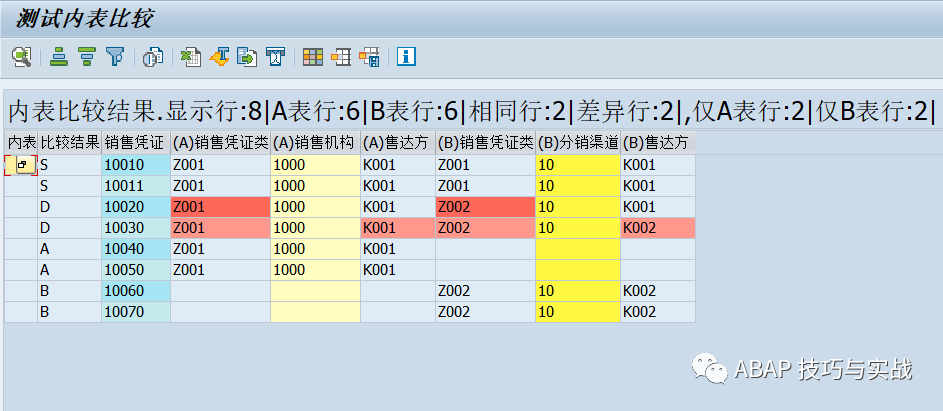The height and width of the screenshot is (411, 943).
Task: Click the (A) Z001 cell in row 10040
Action: coord(220,249)
